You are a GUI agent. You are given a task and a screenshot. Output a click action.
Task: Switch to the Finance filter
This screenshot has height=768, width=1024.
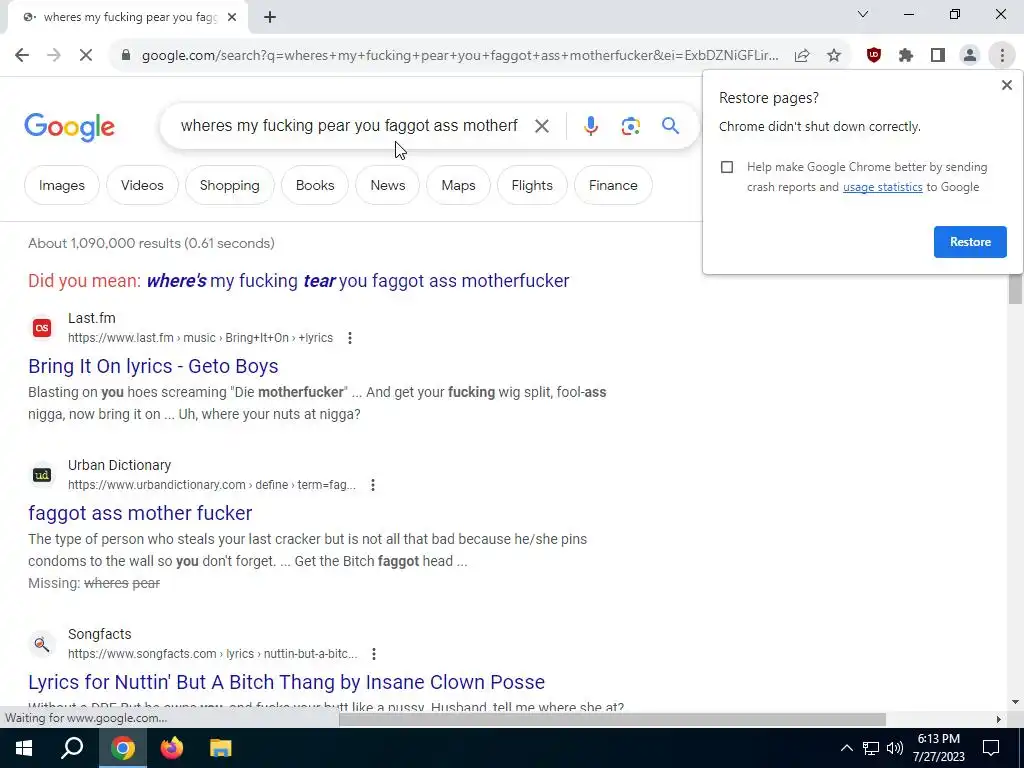tap(613, 185)
